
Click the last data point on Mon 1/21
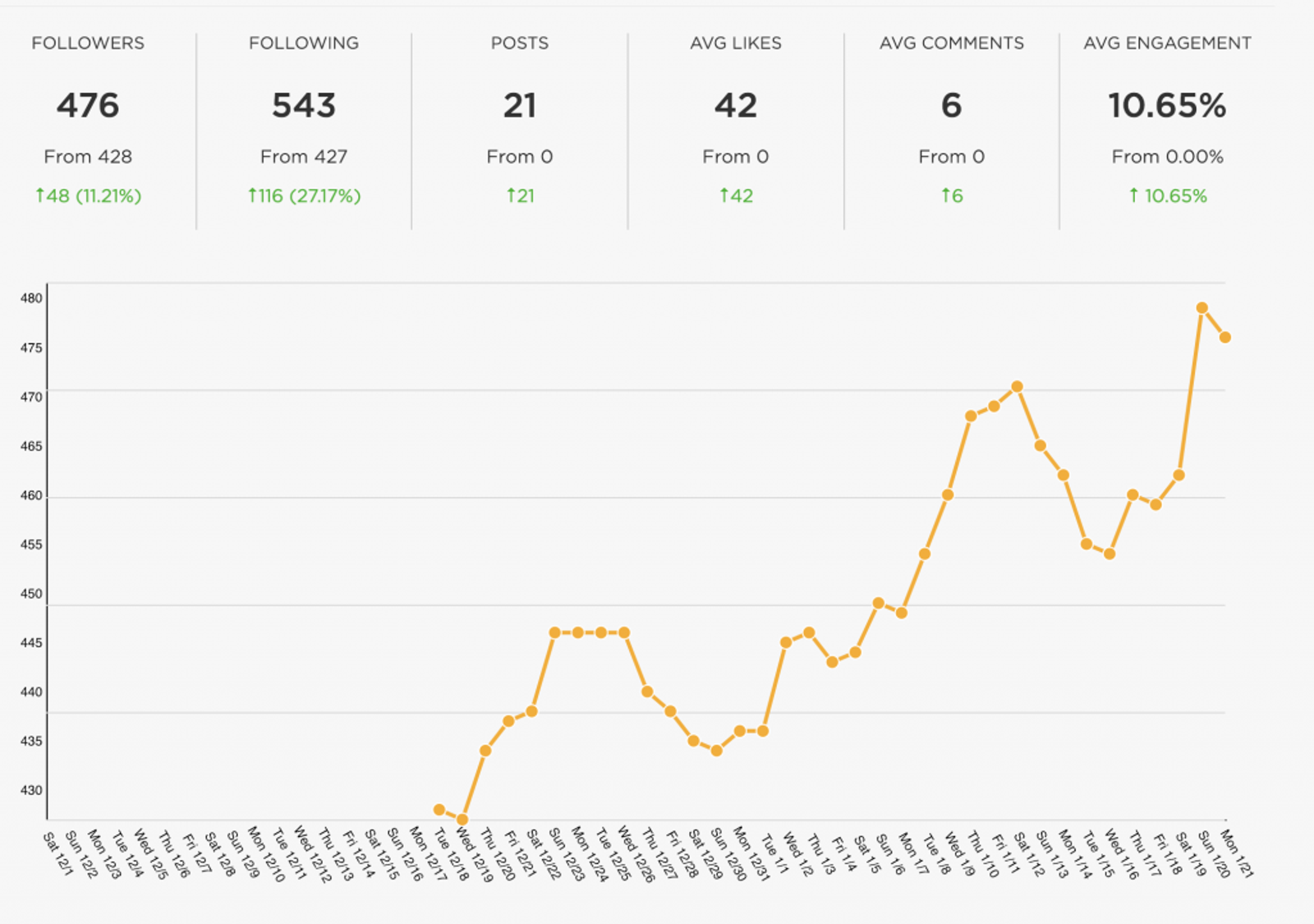coord(1225,338)
